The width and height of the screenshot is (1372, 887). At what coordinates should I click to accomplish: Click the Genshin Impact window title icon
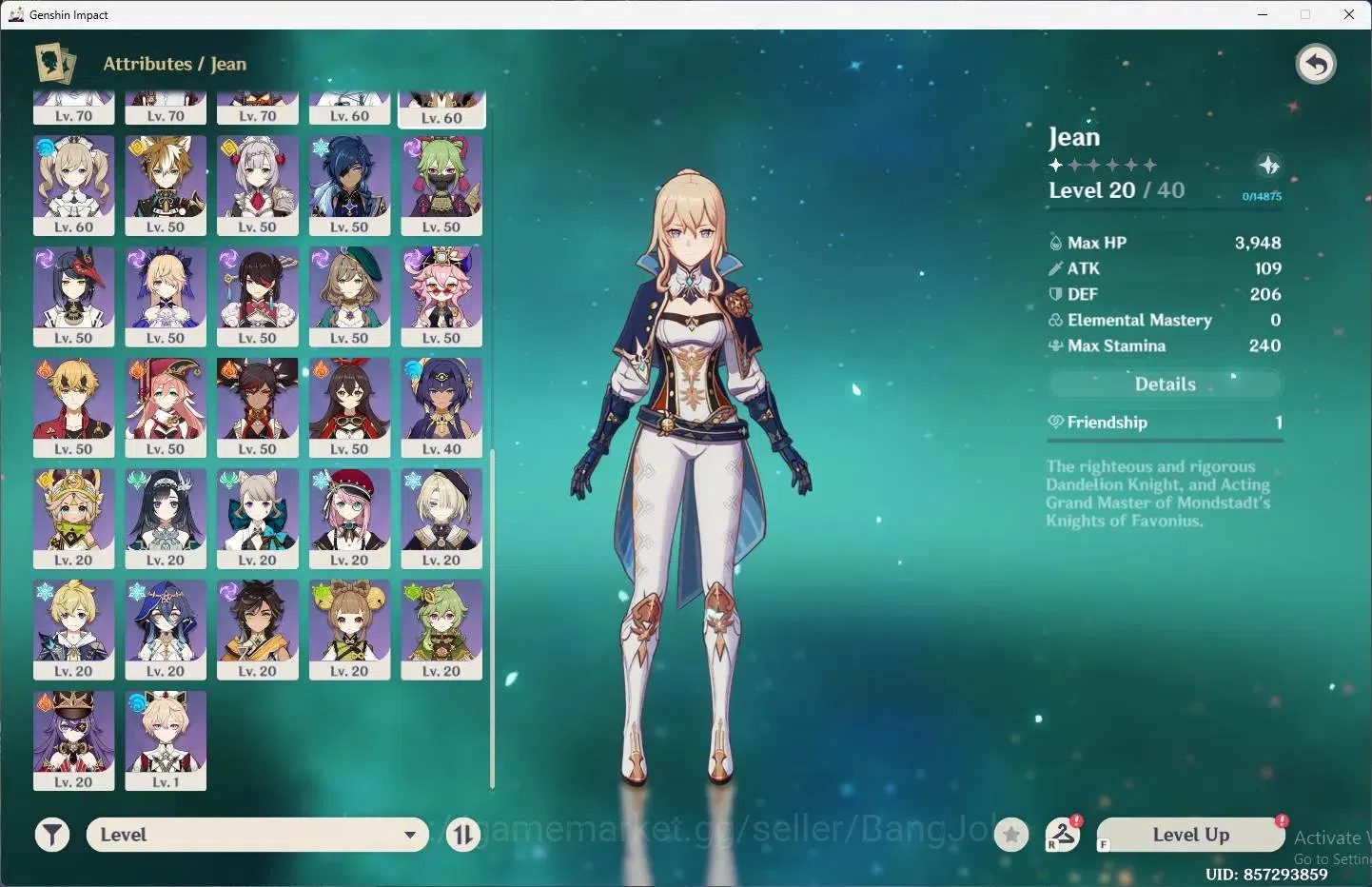coord(16,14)
